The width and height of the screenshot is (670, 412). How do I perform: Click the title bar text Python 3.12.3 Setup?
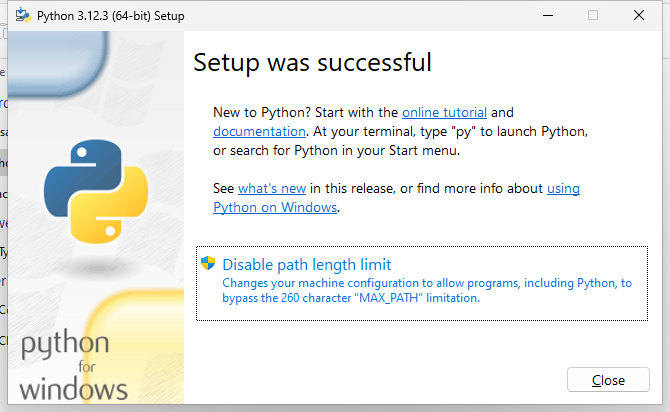pos(111,16)
